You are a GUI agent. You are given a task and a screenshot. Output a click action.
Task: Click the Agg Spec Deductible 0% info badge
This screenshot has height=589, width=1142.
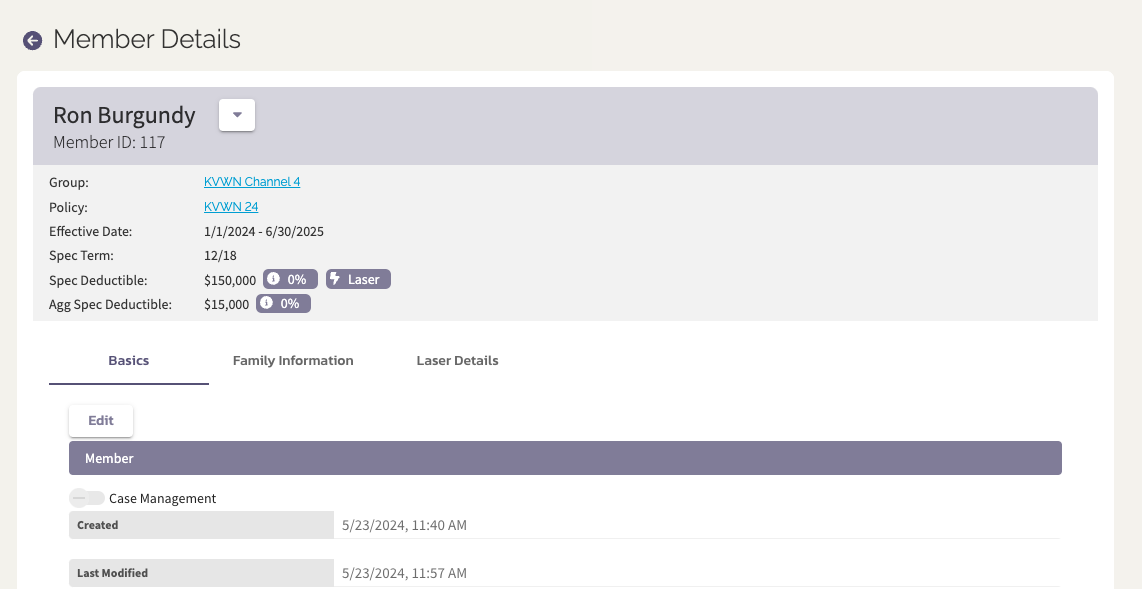pyautogui.click(x=283, y=304)
